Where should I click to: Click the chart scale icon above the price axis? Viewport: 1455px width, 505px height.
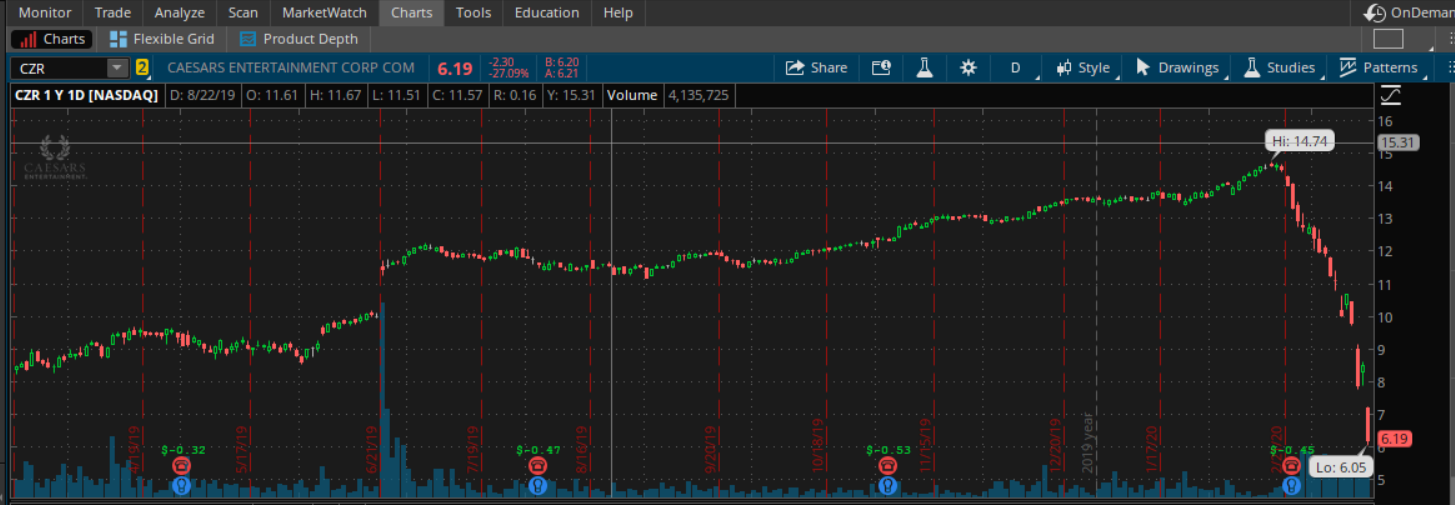click(1390, 96)
